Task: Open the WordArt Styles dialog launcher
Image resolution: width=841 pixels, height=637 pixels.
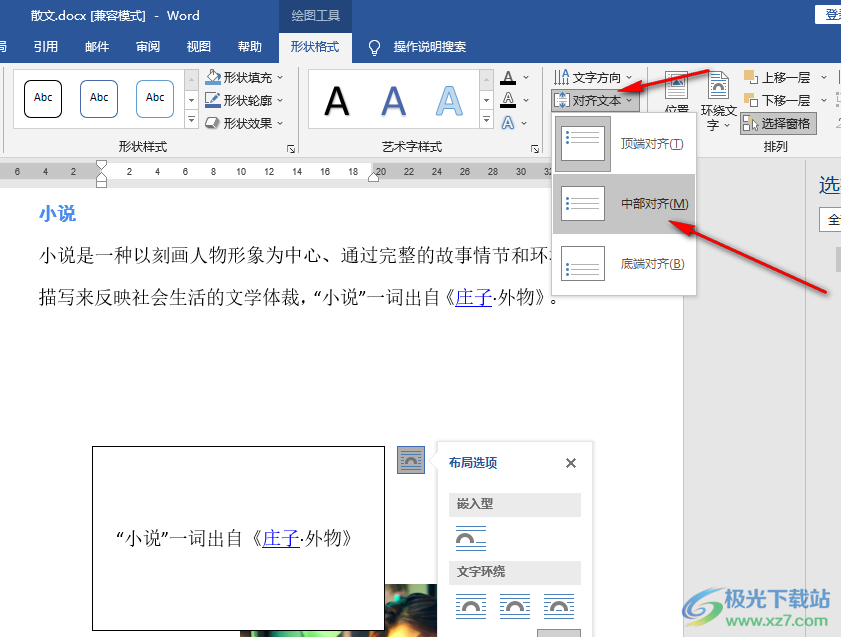Action: [x=535, y=149]
